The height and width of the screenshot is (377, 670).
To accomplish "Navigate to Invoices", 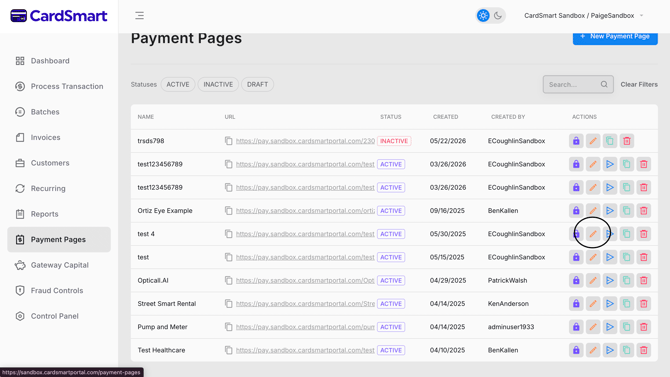I will [59, 138].
